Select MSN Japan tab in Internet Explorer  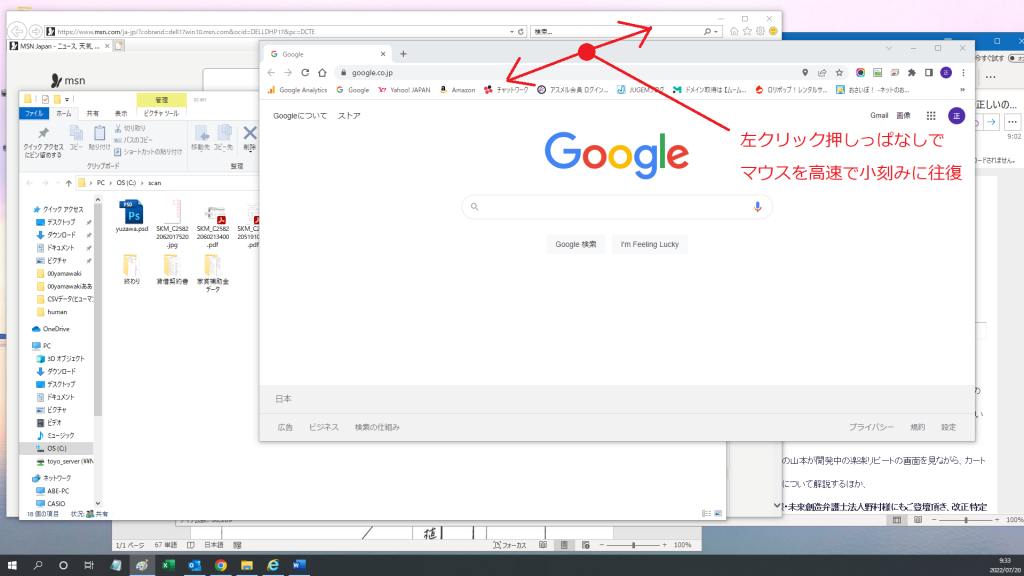(x=59, y=46)
